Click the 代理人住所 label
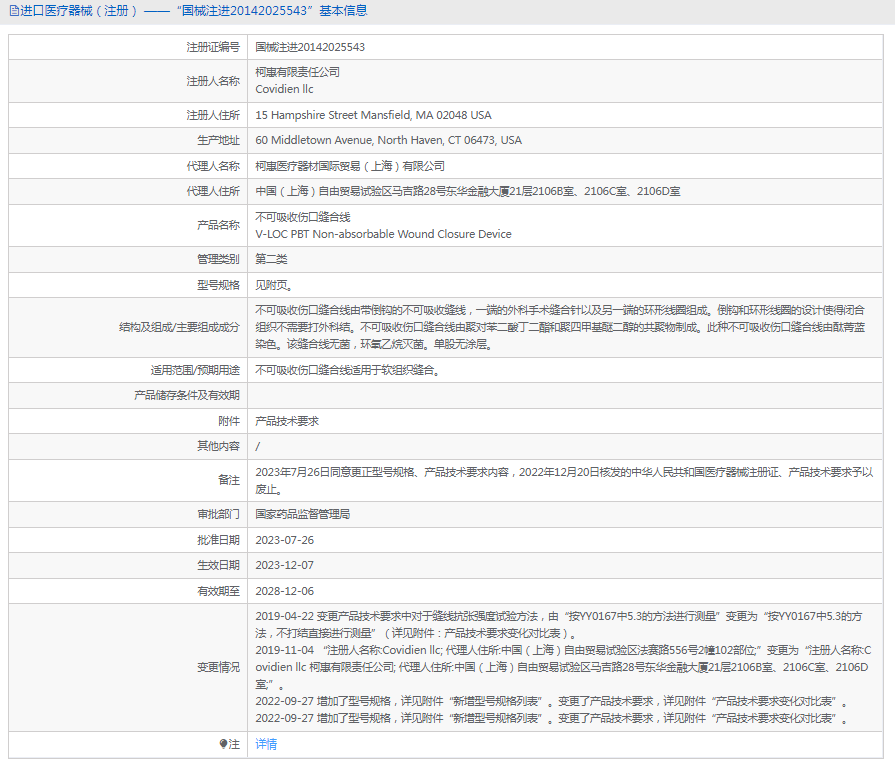Viewport: 895px width, 767px height. point(213,191)
